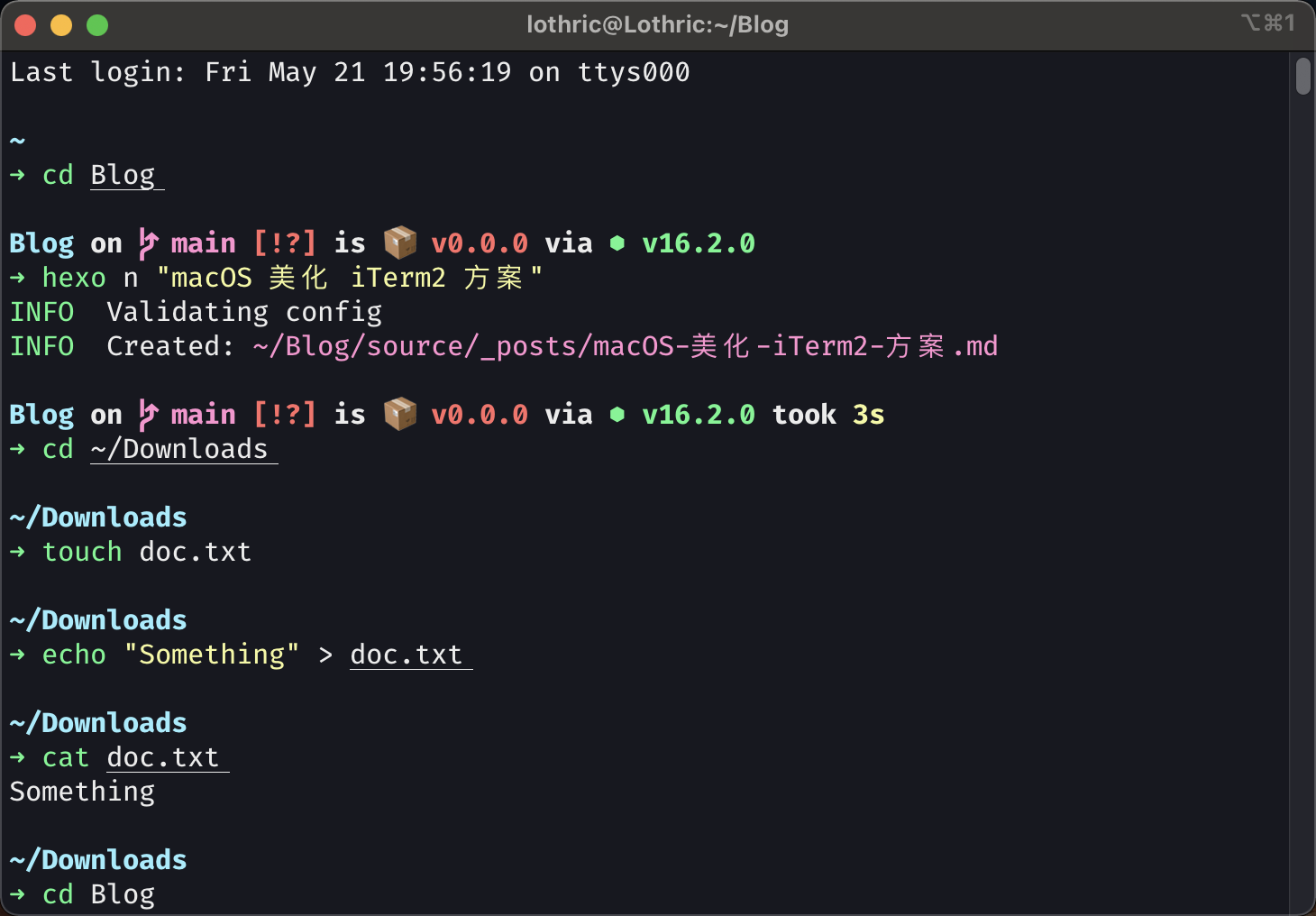Click the yellow minimize window button

[61, 25]
